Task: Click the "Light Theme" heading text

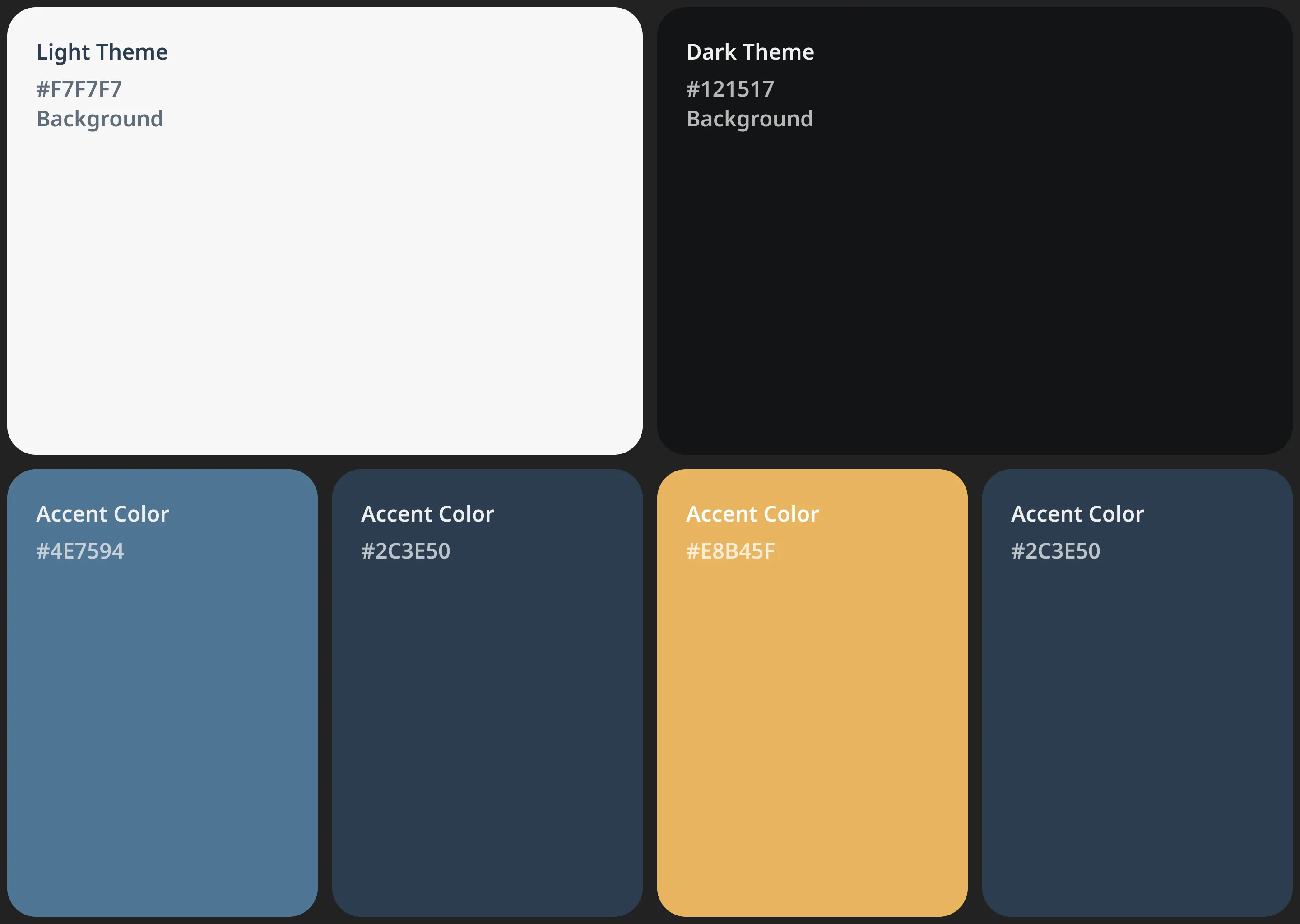Action: click(x=102, y=52)
